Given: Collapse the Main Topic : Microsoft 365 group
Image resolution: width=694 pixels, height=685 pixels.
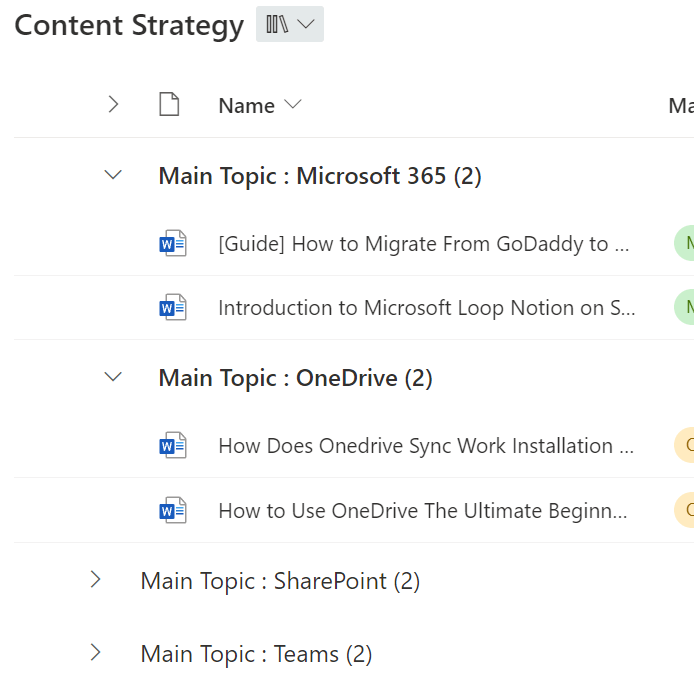Looking at the screenshot, I should point(113,174).
